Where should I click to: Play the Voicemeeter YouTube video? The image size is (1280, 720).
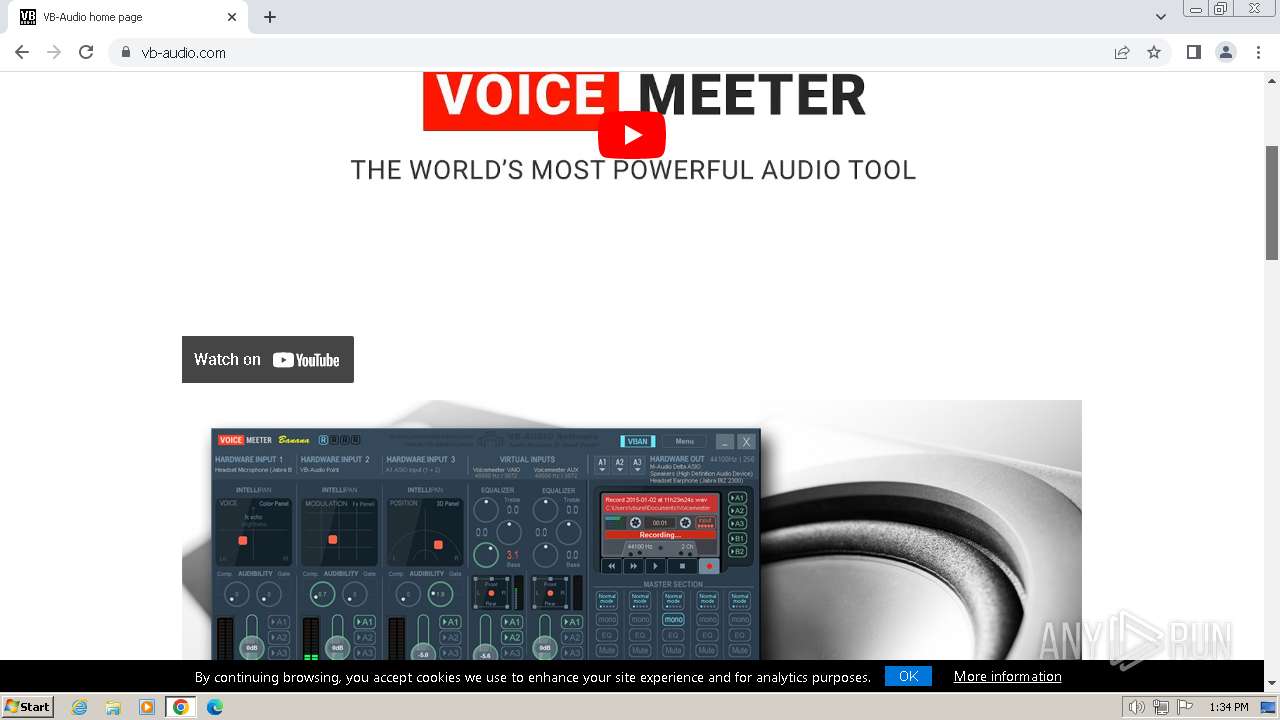(632, 135)
